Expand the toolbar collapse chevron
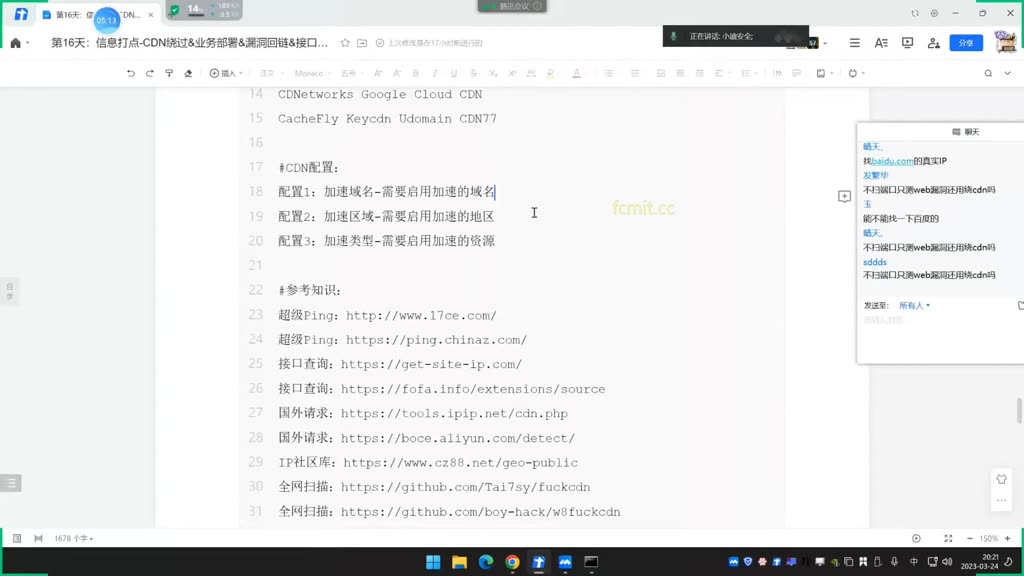 (1008, 73)
